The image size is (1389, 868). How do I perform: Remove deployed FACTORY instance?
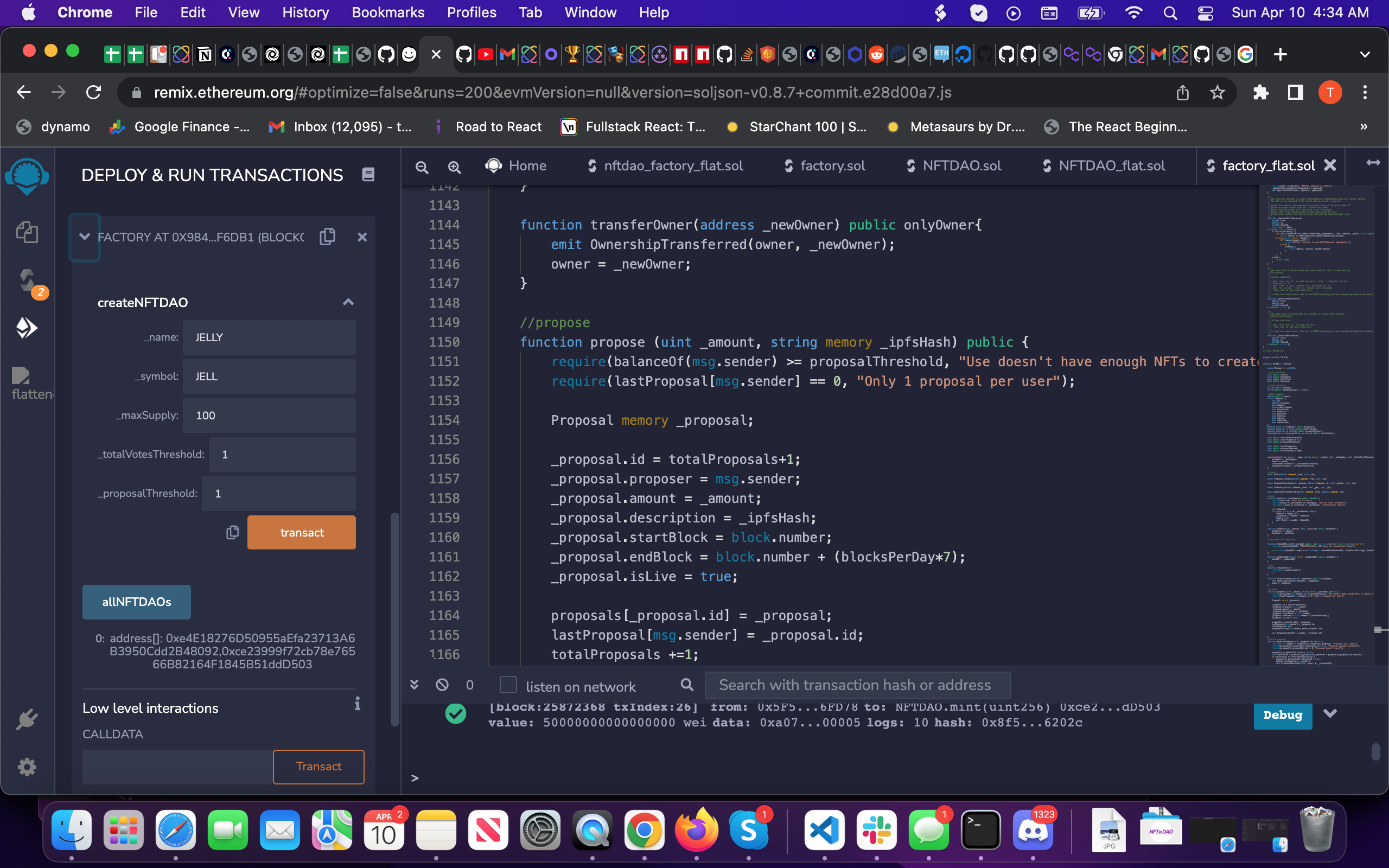(x=362, y=237)
